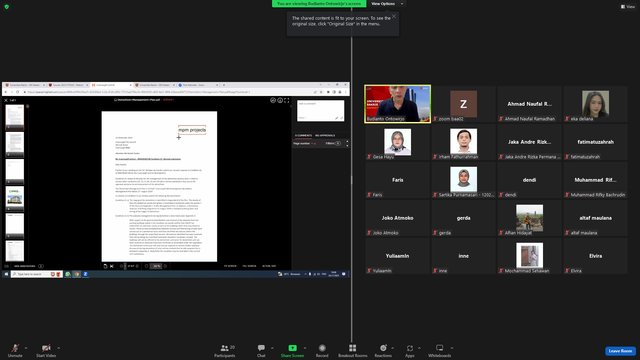Unmute the microphone
The width and height of the screenshot is (640, 360).
15,350
